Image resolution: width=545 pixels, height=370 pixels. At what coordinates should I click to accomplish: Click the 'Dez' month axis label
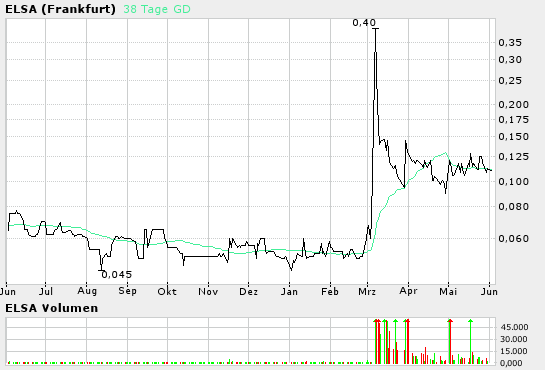pyautogui.click(x=249, y=291)
